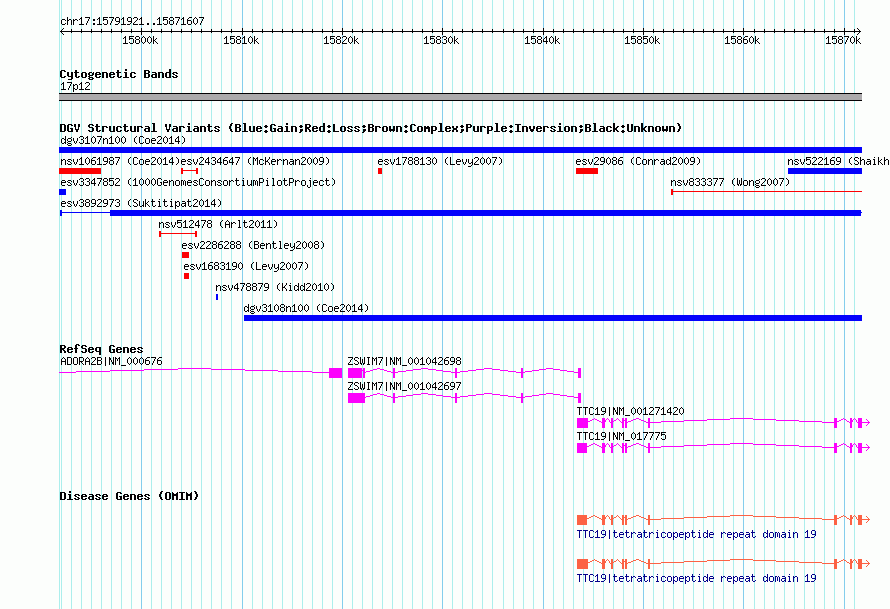
Task: Select the ZSWIM7 NM_001042697 gene model
Action: [x=464, y=398]
